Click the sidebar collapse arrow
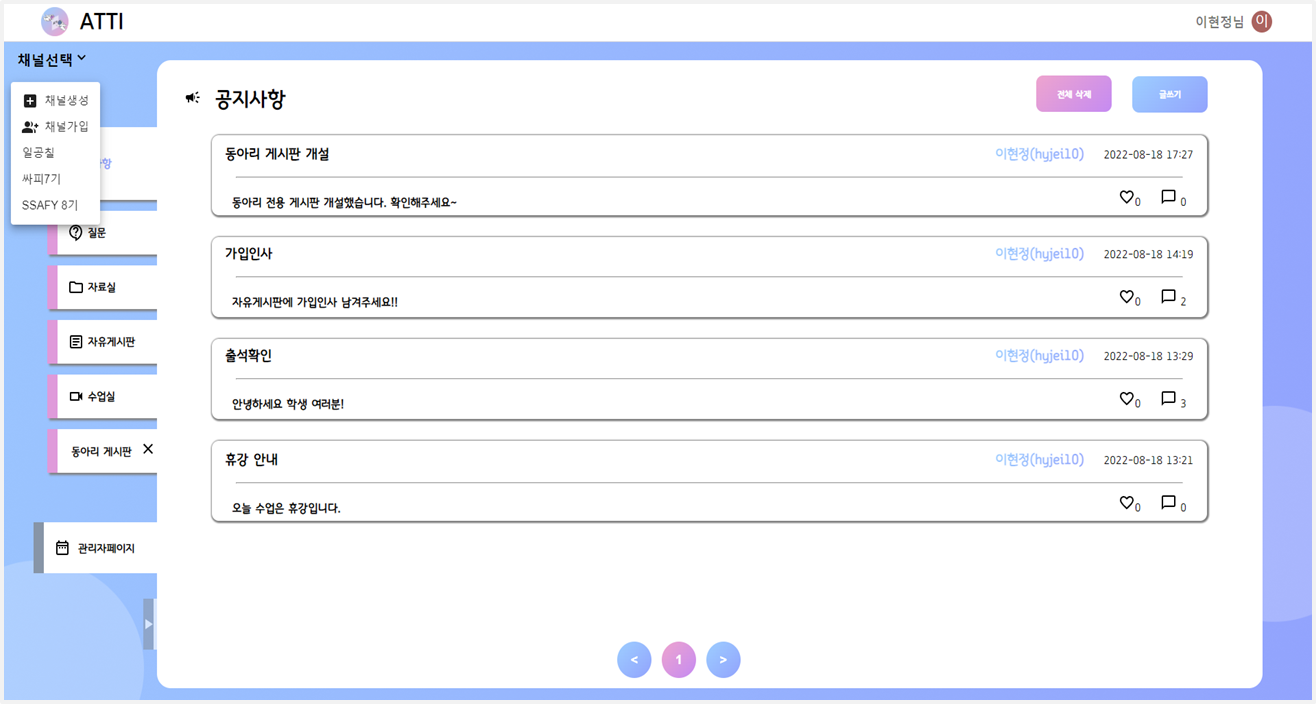Viewport: 1316px width, 704px height. coord(149,623)
